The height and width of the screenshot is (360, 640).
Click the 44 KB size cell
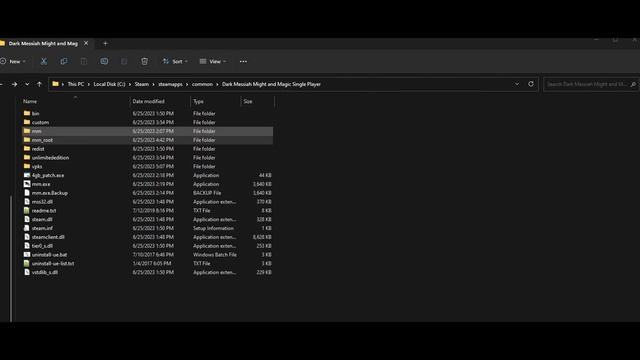pos(265,175)
